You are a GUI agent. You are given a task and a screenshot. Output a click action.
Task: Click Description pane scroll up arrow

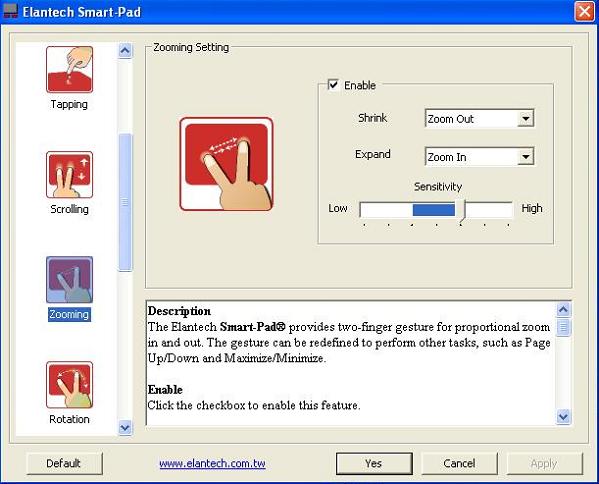(563, 309)
